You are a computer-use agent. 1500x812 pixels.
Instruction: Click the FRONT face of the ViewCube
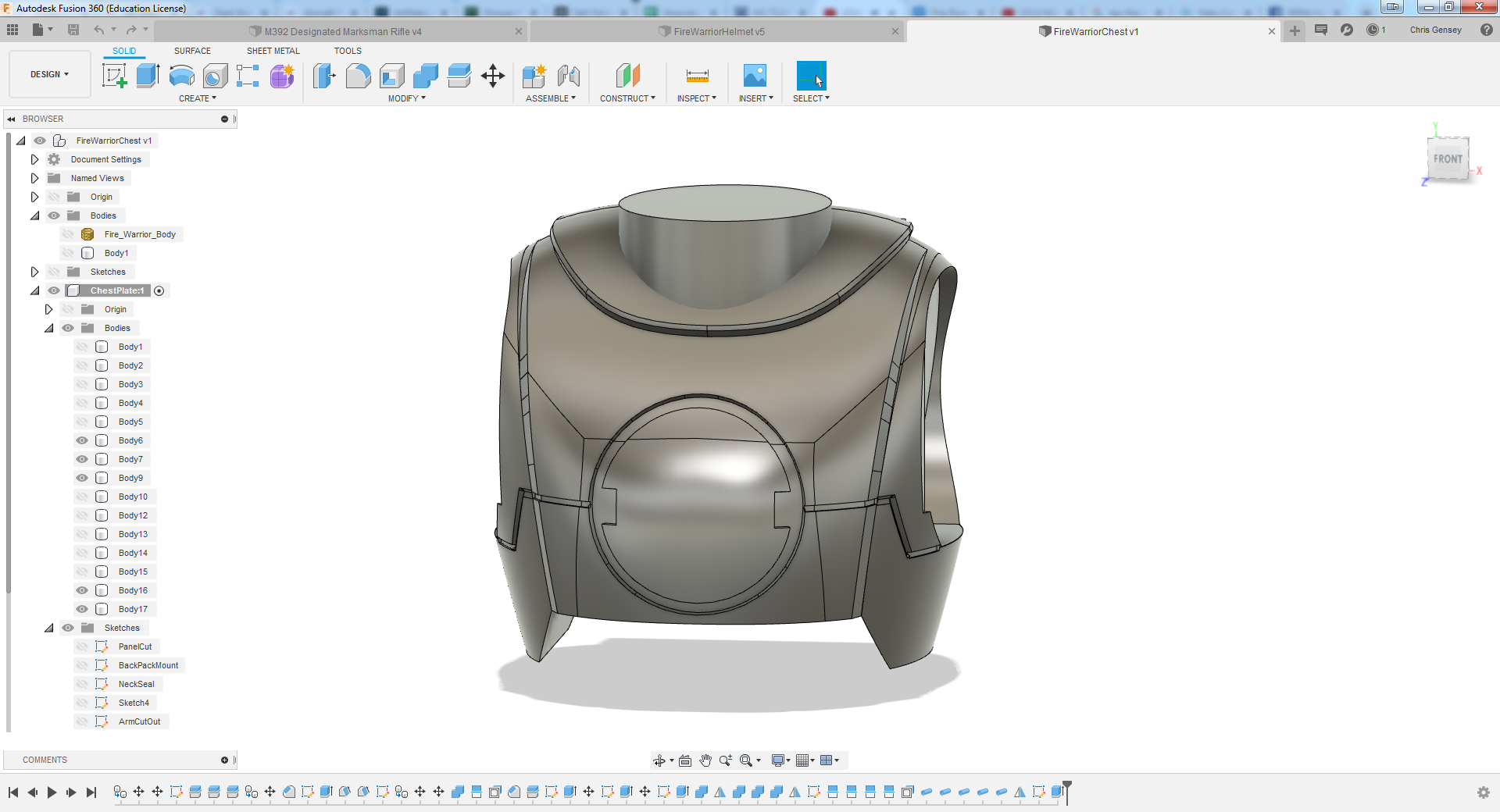tap(1448, 158)
